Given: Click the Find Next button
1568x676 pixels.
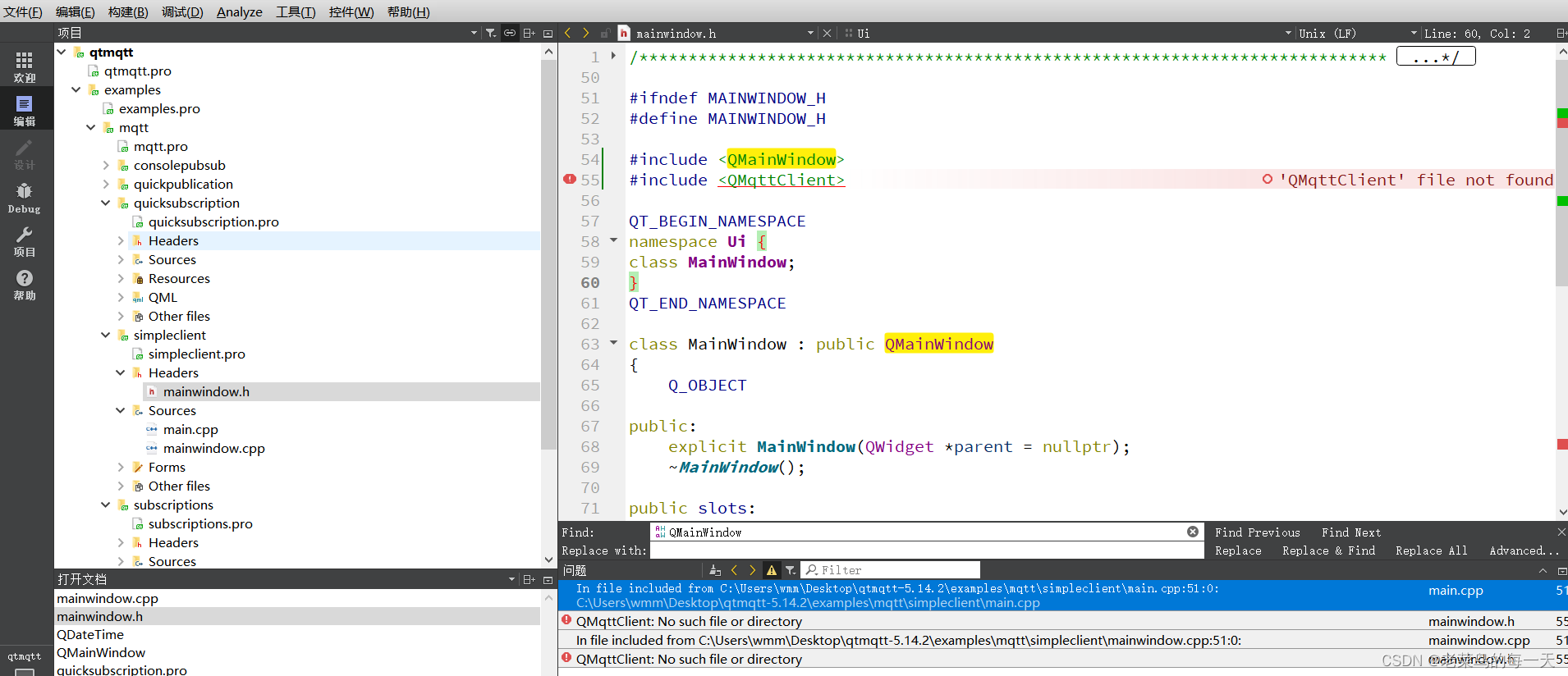Looking at the screenshot, I should pyautogui.click(x=1350, y=532).
